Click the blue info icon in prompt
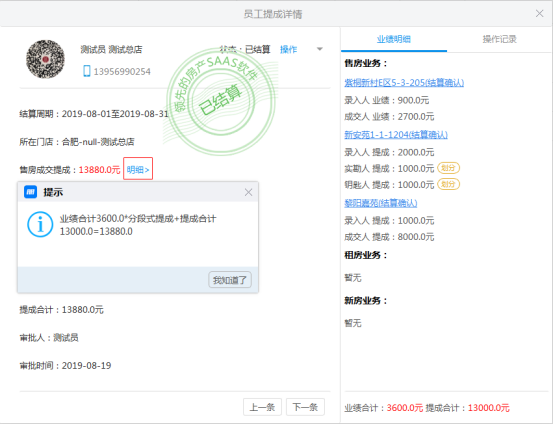 click(40, 224)
